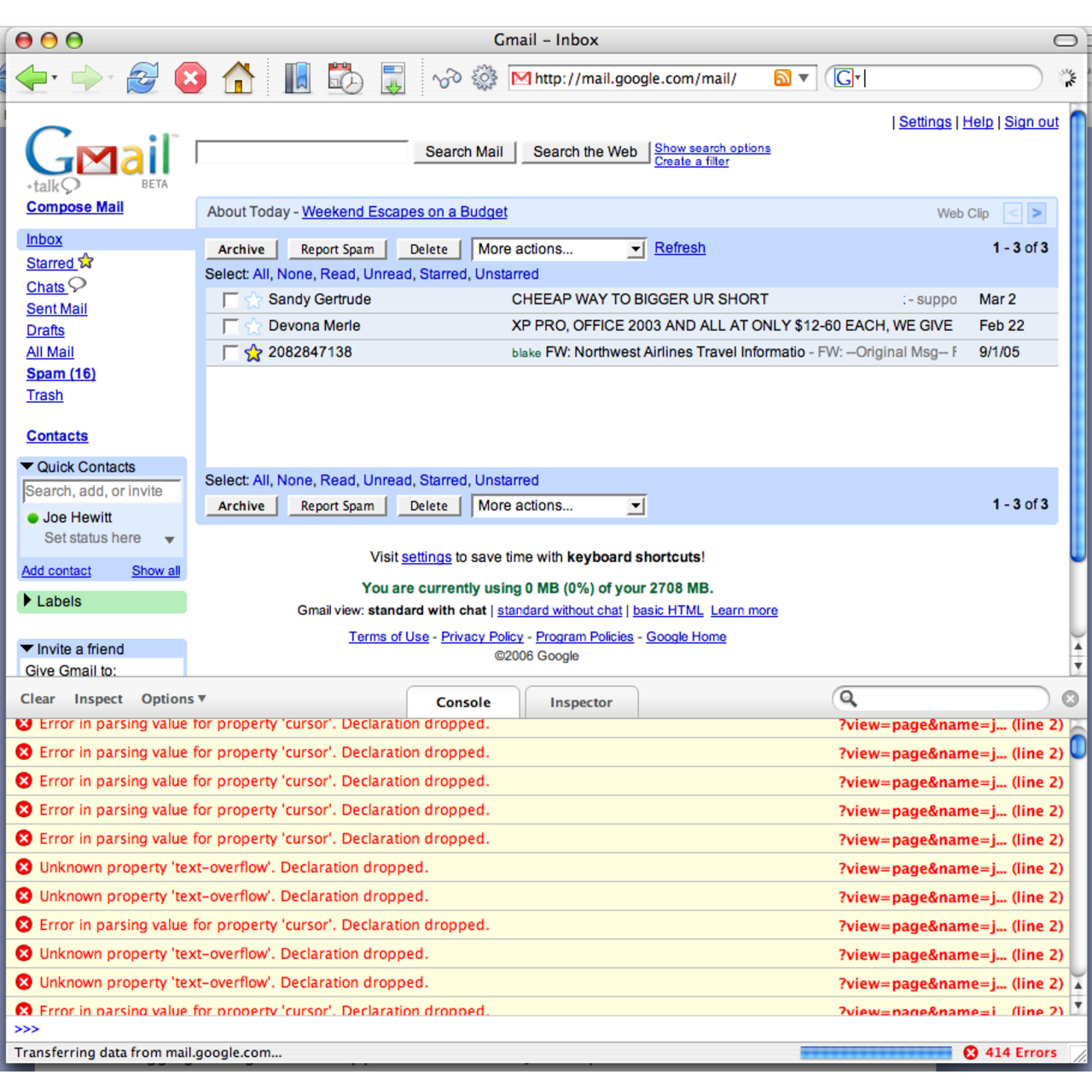
Task: Open the bottom More actions dropdown
Action: pos(559,506)
